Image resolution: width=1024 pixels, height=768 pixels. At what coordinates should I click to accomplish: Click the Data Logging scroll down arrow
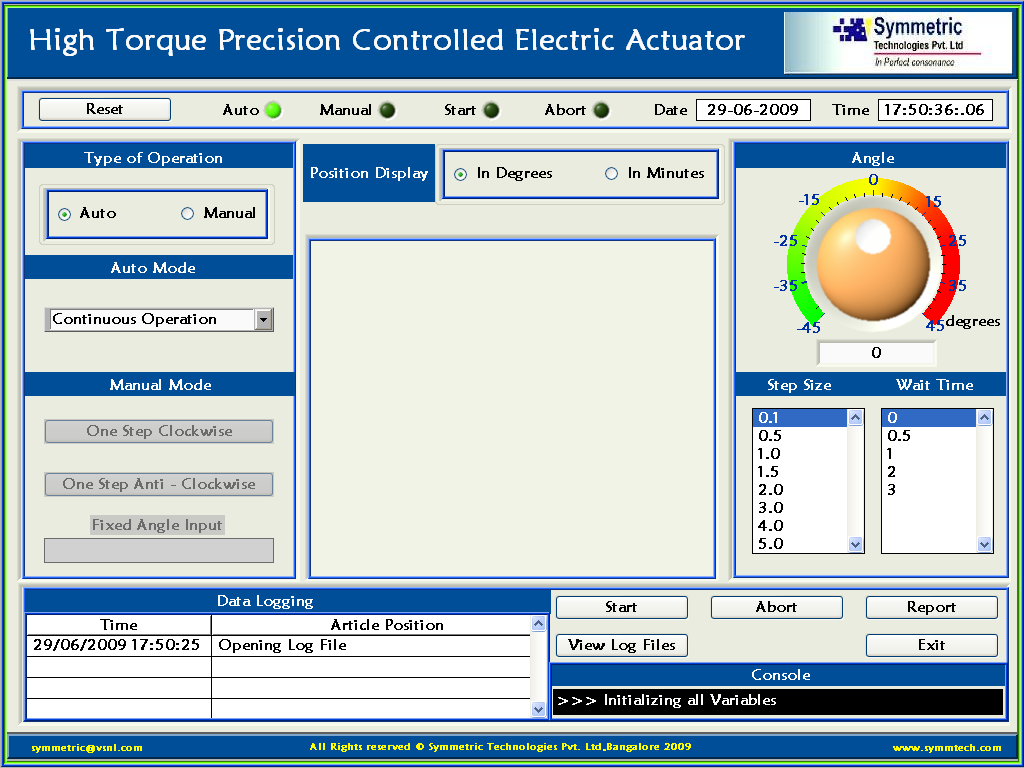[539, 709]
